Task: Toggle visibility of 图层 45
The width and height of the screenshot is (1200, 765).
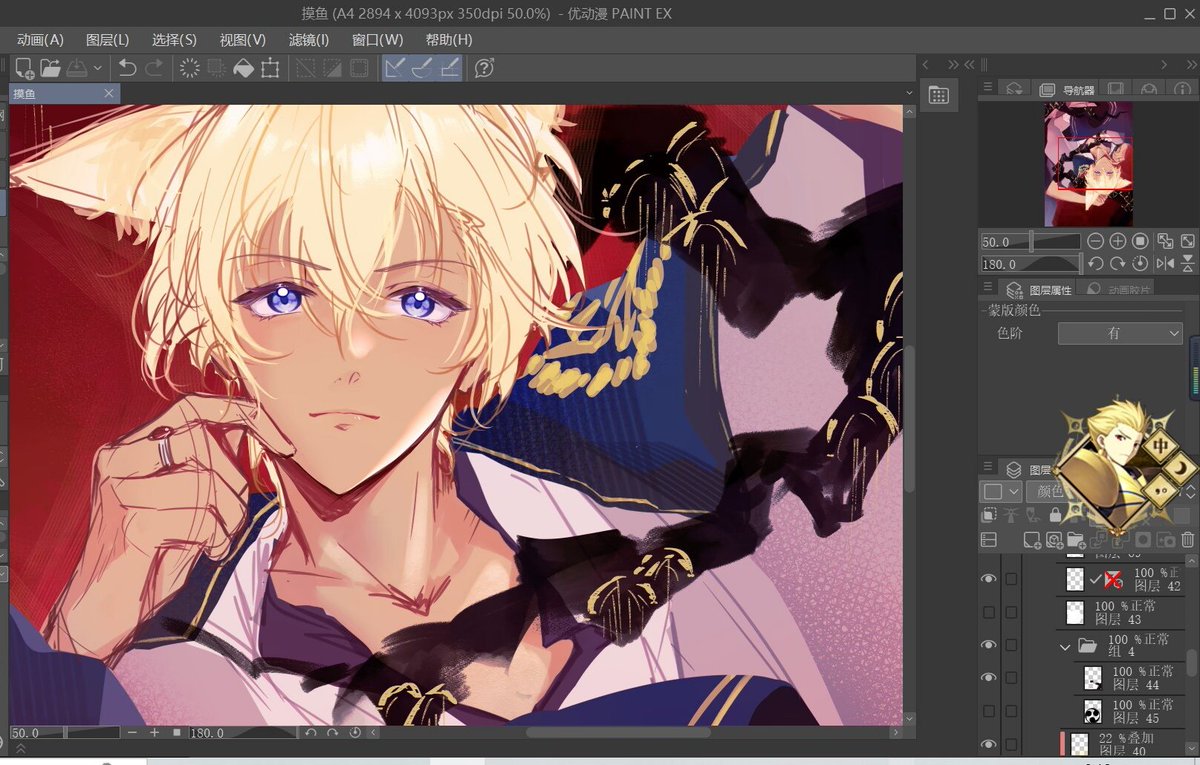Action: tap(988, 711)
